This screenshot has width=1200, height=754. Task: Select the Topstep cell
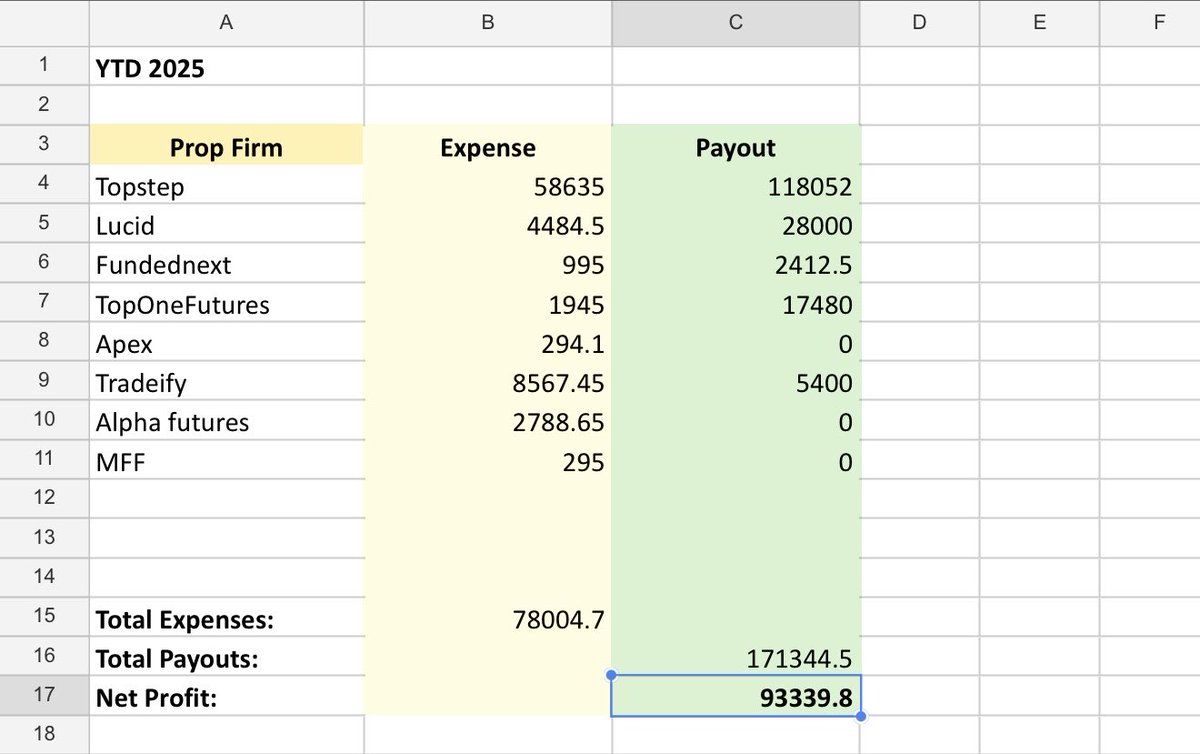tap(227, 186)
